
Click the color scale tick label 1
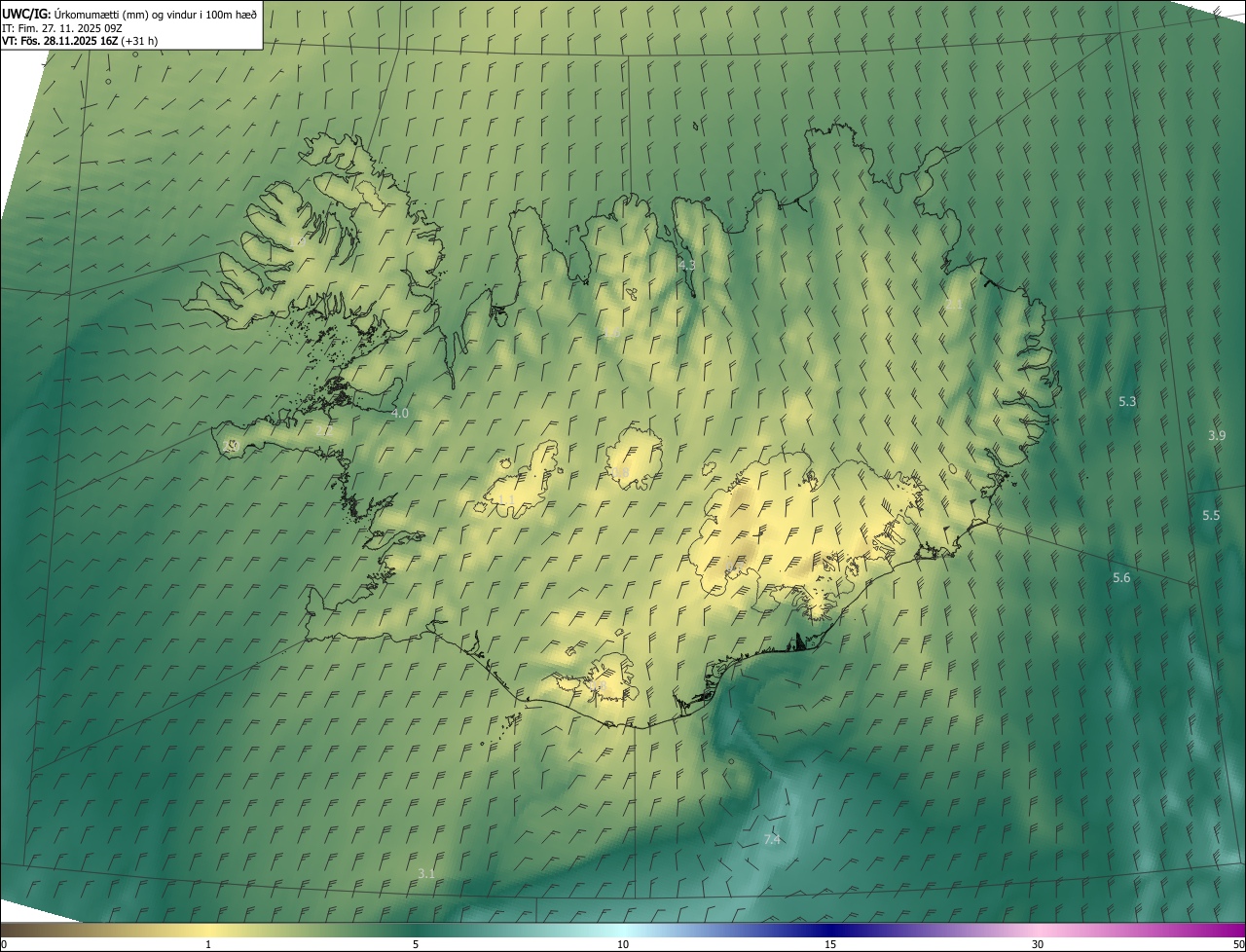pos(208,944)
